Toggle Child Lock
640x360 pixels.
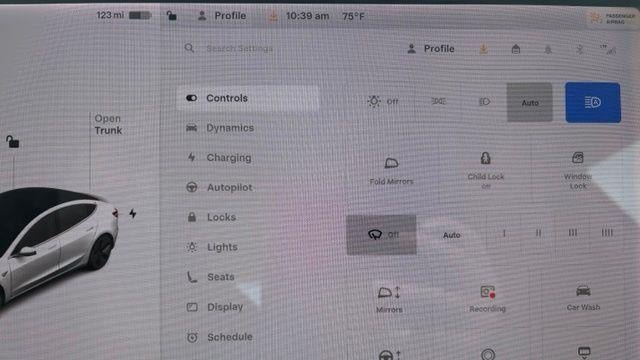485,170
